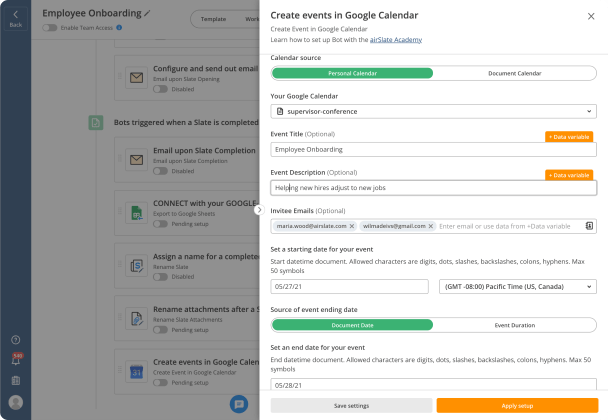608x420 pixels.
Task: Open the supervisor-conference calendar dropdown
Action: (434, 111)
